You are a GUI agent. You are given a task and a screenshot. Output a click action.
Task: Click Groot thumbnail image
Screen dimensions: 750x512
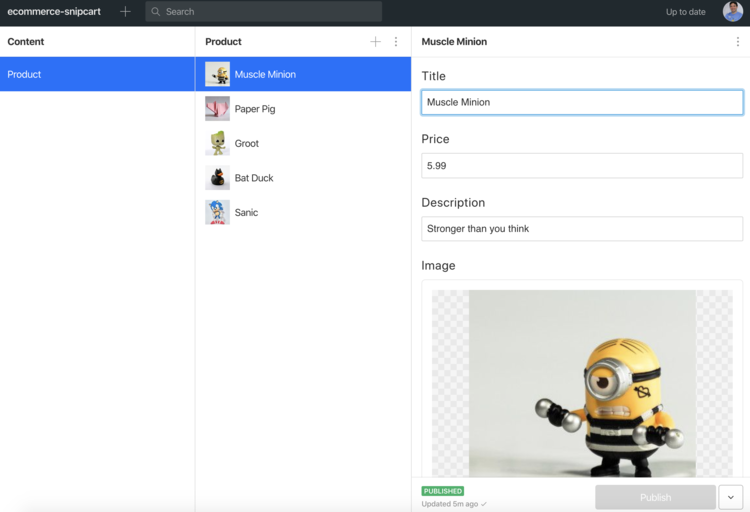pos(217,143)
